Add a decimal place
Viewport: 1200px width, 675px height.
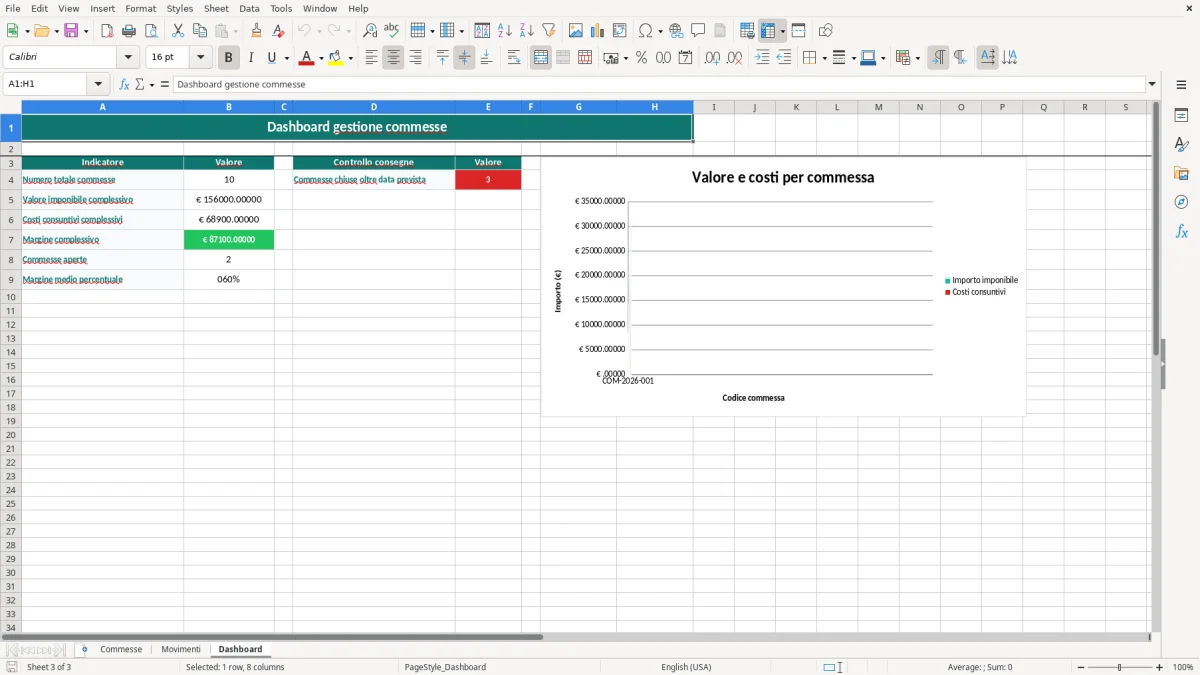tap(712, 58)
